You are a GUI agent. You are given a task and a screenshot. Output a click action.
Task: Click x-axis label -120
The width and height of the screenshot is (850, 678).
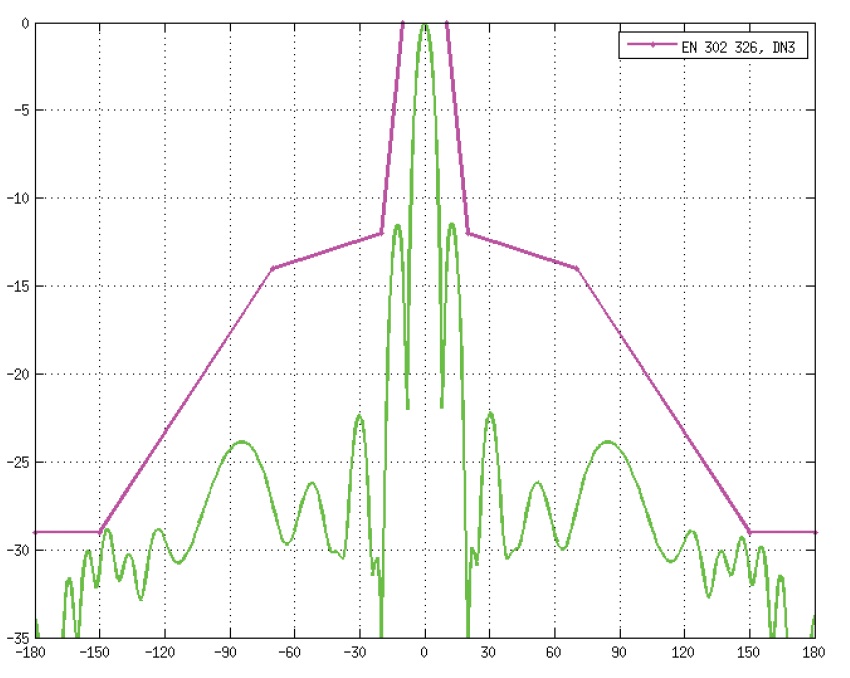coord(160,653)
